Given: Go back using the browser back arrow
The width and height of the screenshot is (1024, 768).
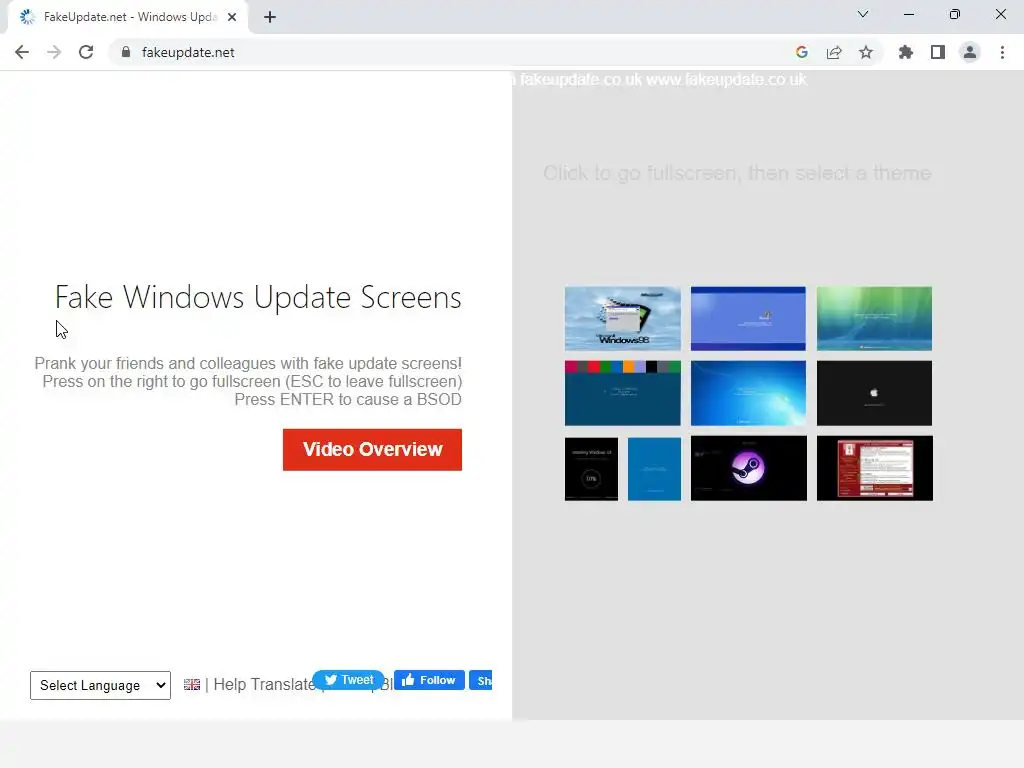Looking at the screenshot, I should tap(22, 52).
